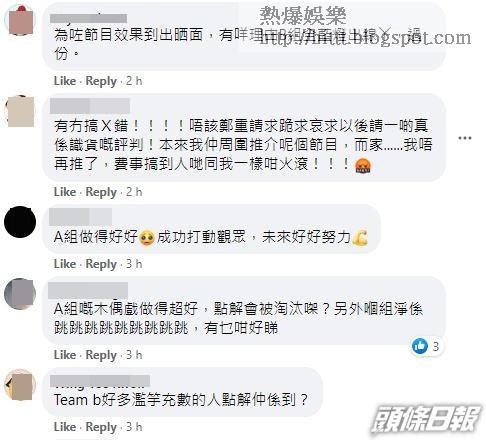Open the blue thumbs-up reaction icon
Image resolution: width=486 pixels, height=440 pixels.
[420, 346]
